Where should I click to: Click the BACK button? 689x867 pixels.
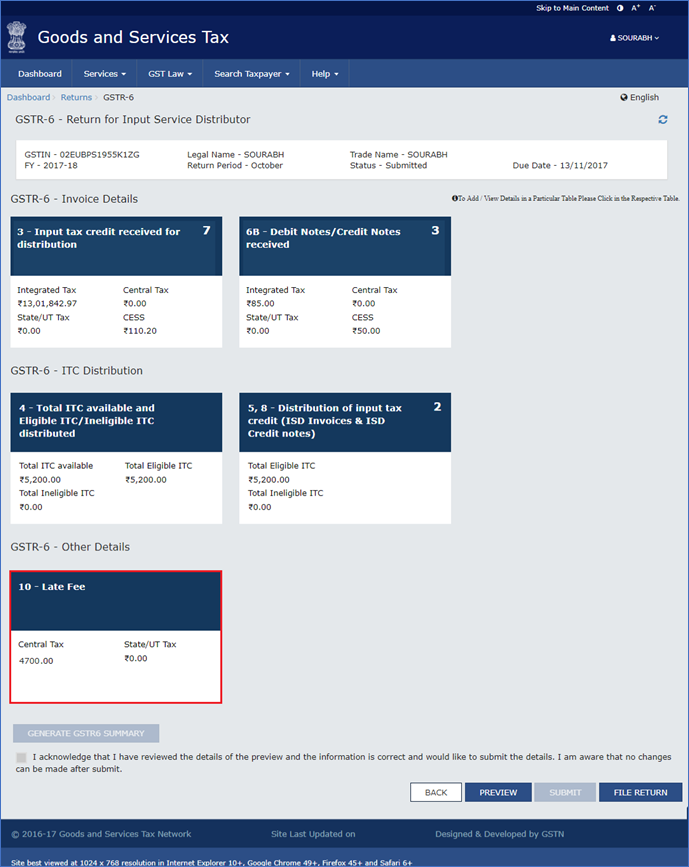(436, 792)
